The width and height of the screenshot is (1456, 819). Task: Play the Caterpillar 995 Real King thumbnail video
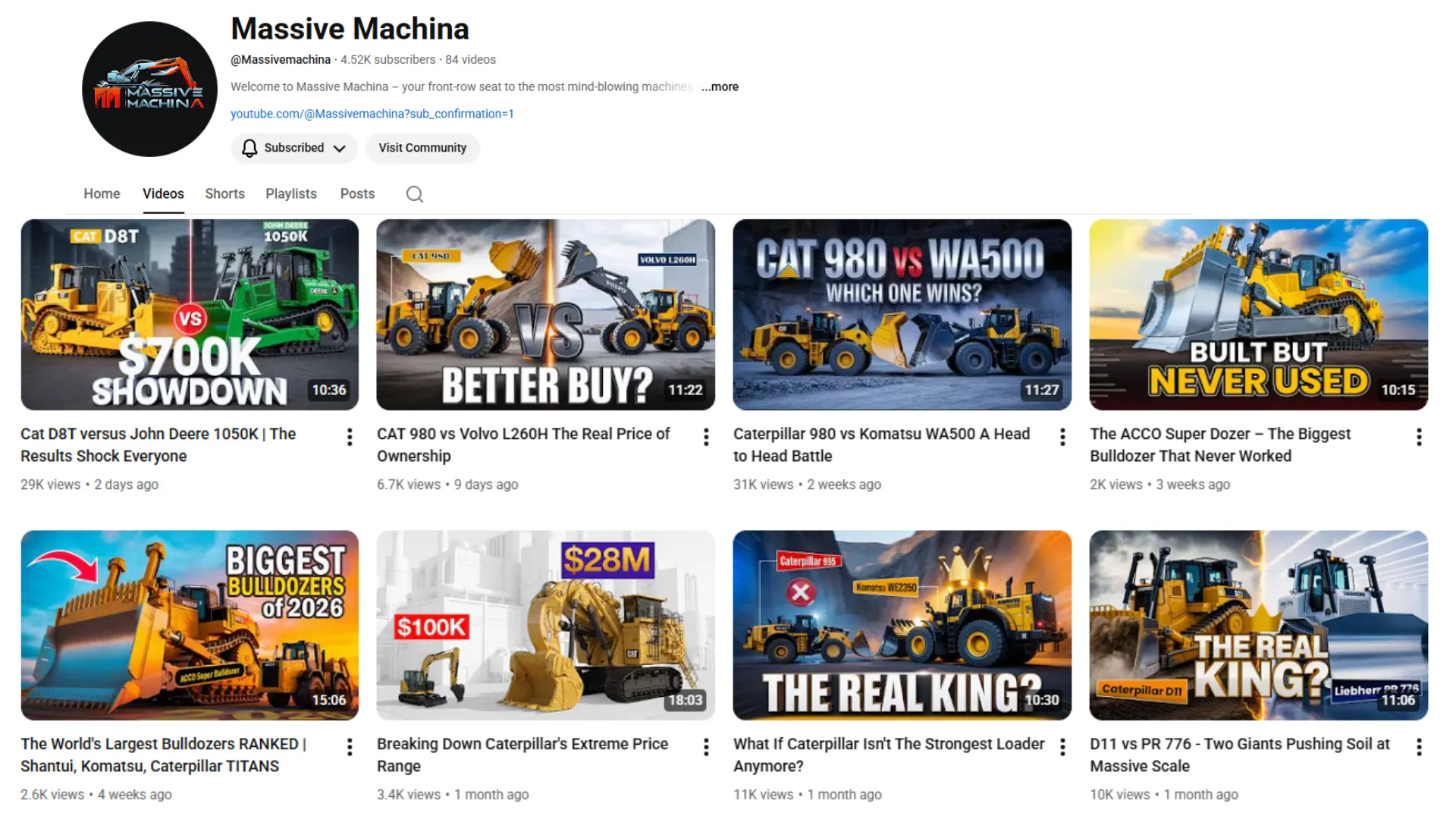(x=902, y=625)
